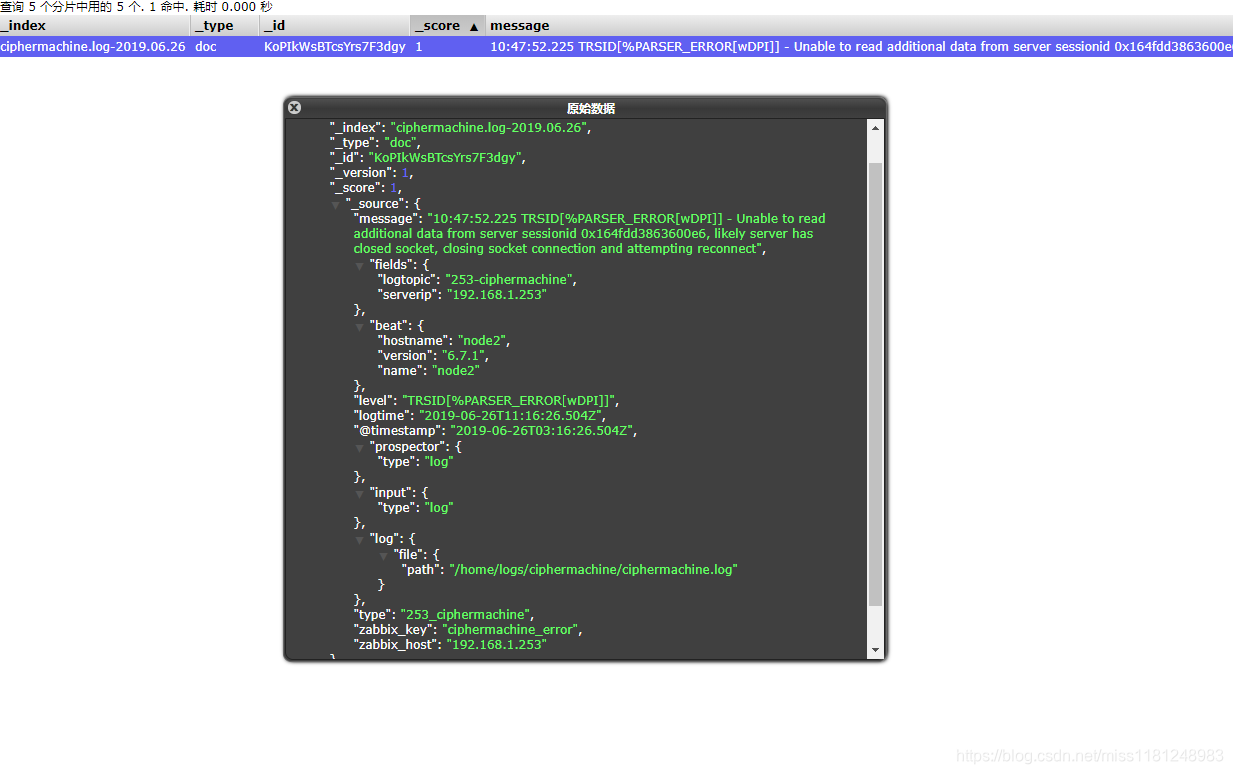
Task: Click the dialog scrollbar up arrow
Action: click(x=876, y=128)
